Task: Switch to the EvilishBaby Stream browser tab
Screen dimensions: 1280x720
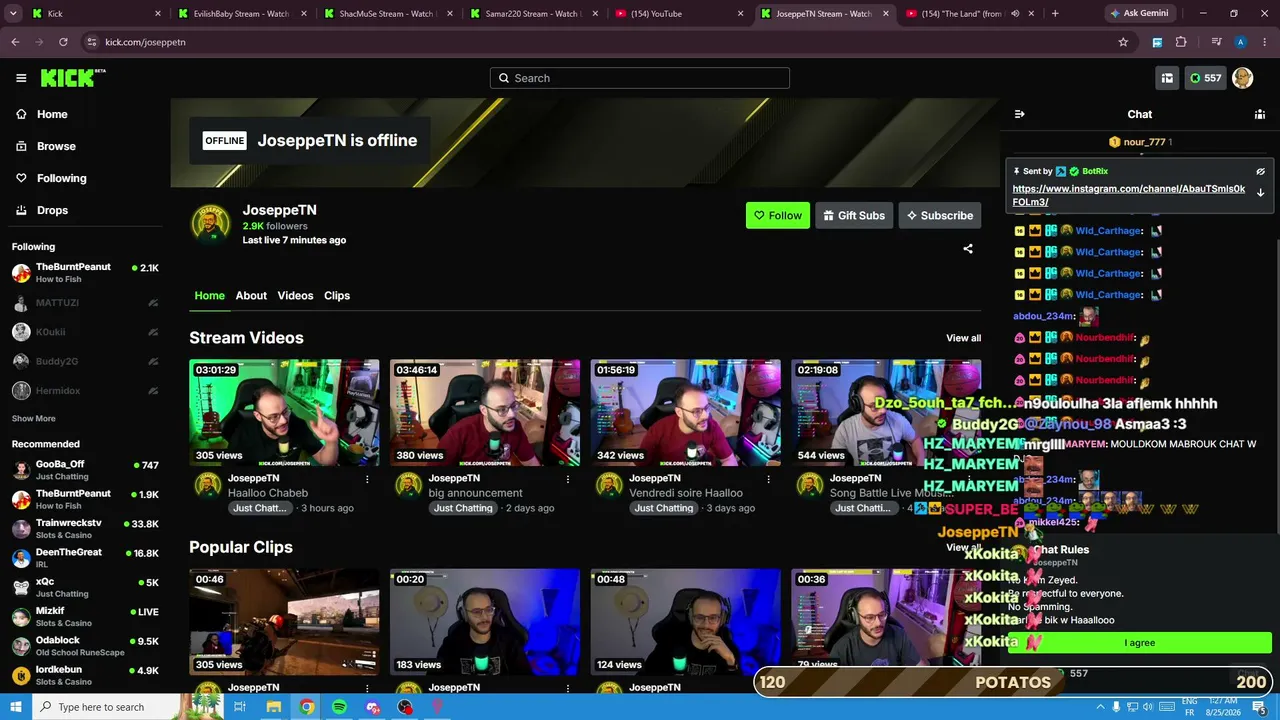Action: click(x=243, y=14)
